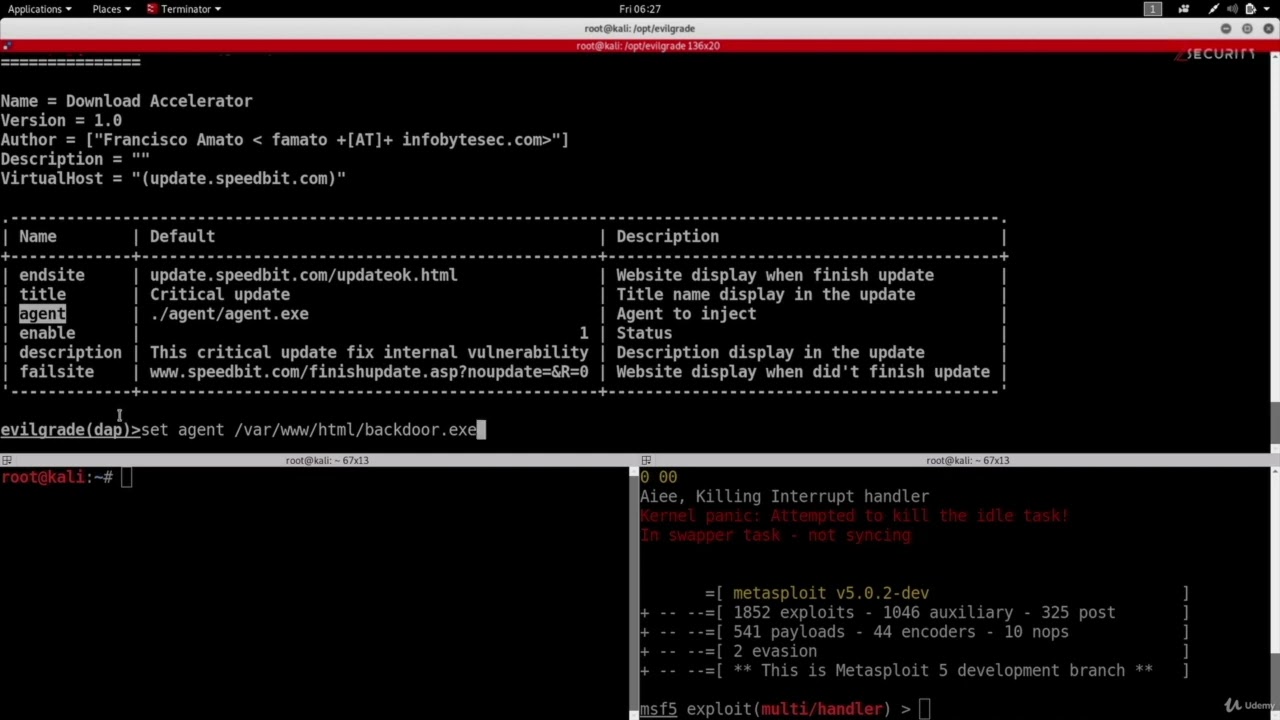The height and width of the screenshot is (720, 1280).
Task: Click the highlighted 'agent' option name
Action: coord(42,314)
